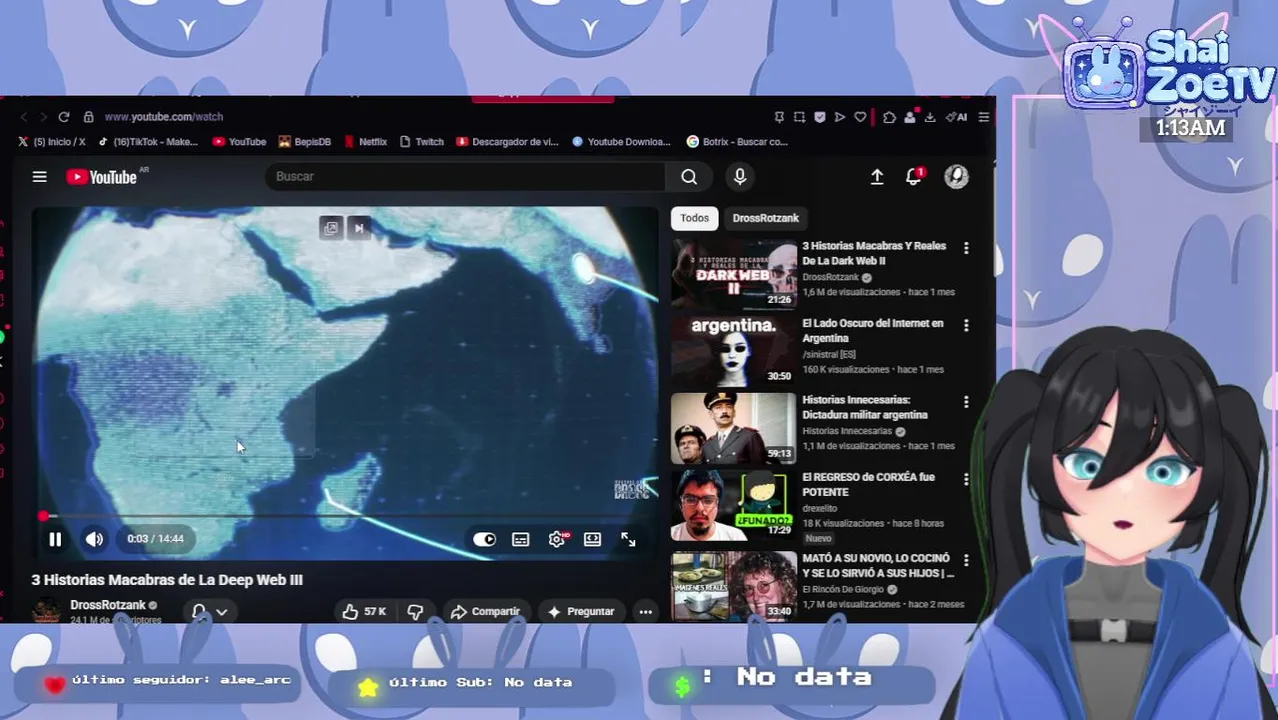Toggle subtitles/captions in the player

521,539
